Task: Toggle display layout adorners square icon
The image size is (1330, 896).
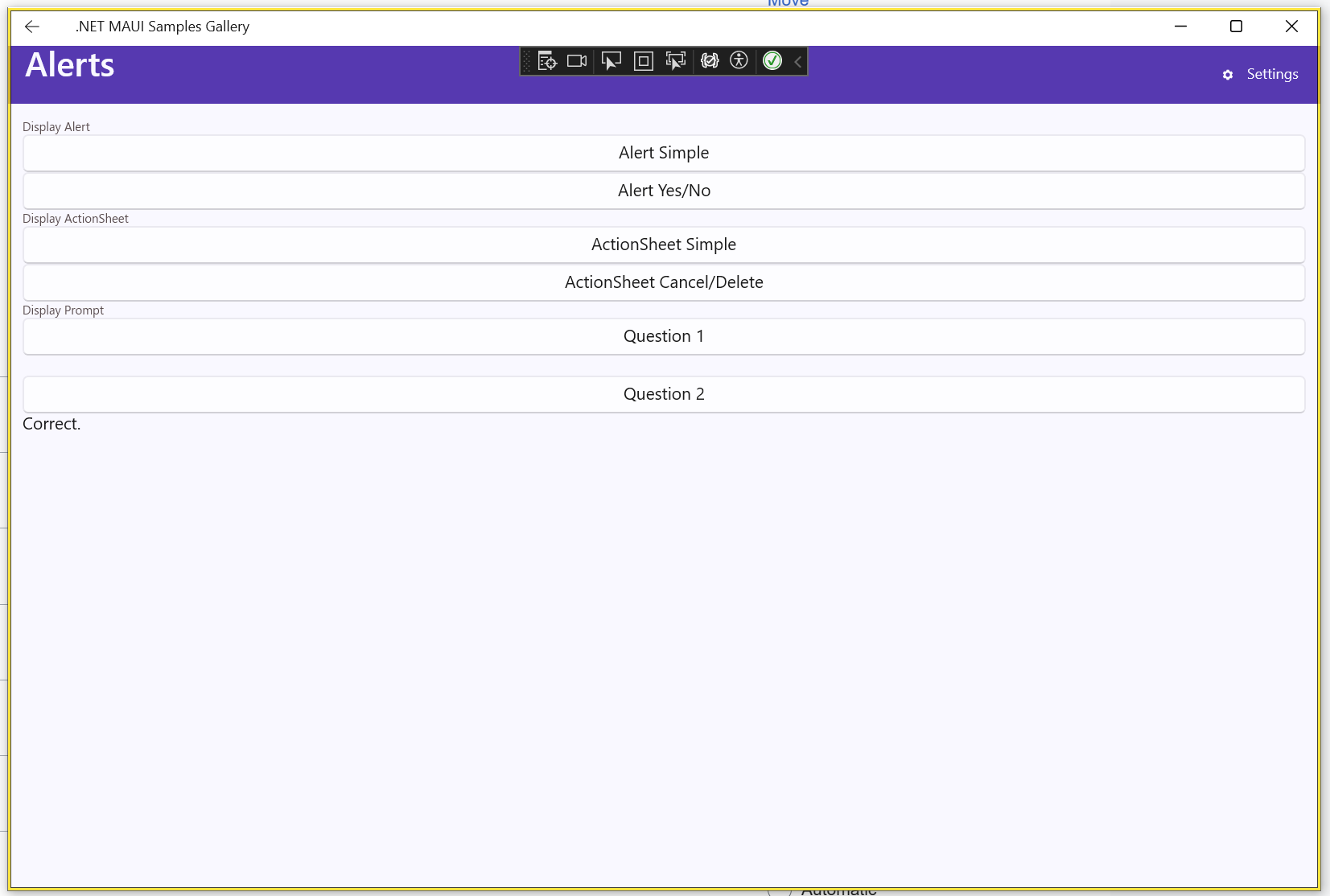Action: click(x=643, y=61)
